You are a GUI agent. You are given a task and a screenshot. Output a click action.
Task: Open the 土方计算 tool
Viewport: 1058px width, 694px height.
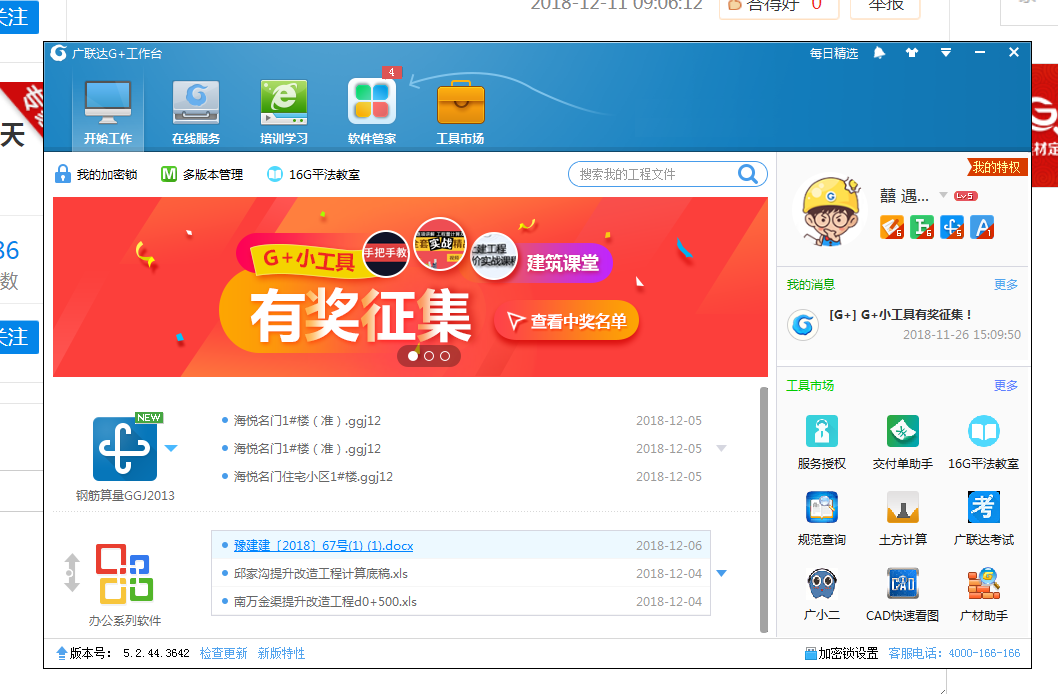(903, 519)
